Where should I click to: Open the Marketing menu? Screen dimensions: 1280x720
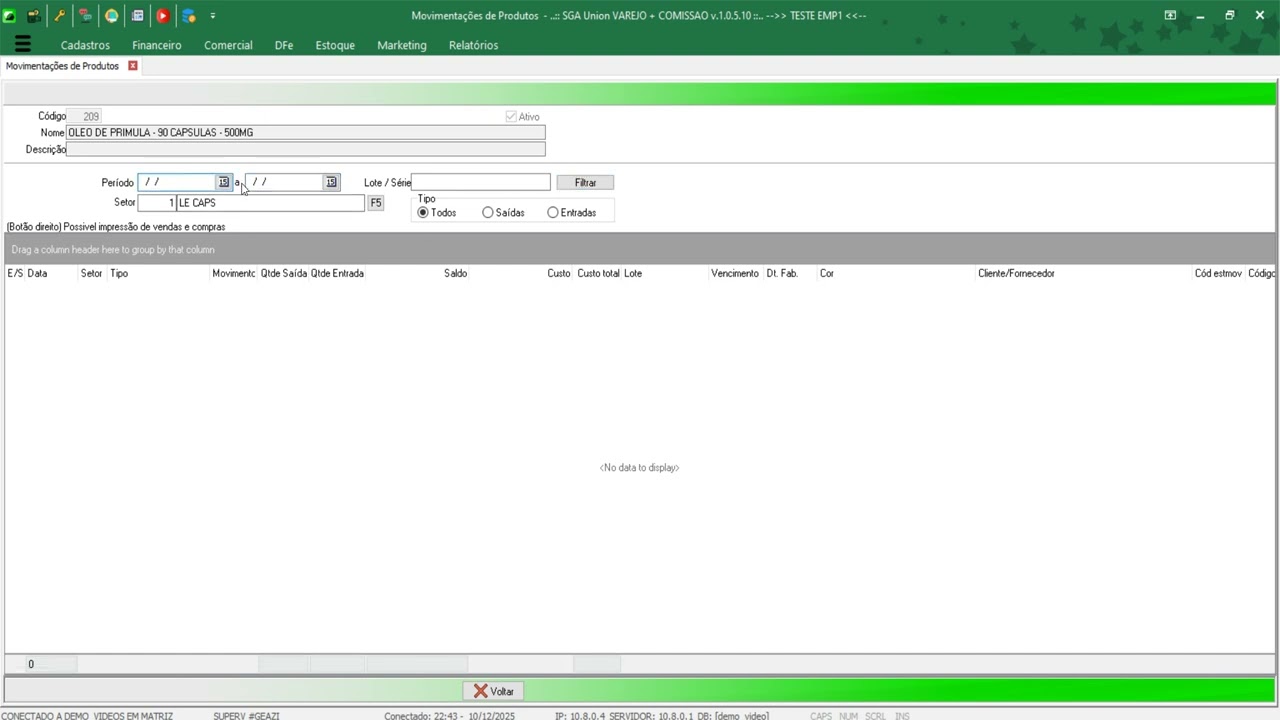[402, 45]
